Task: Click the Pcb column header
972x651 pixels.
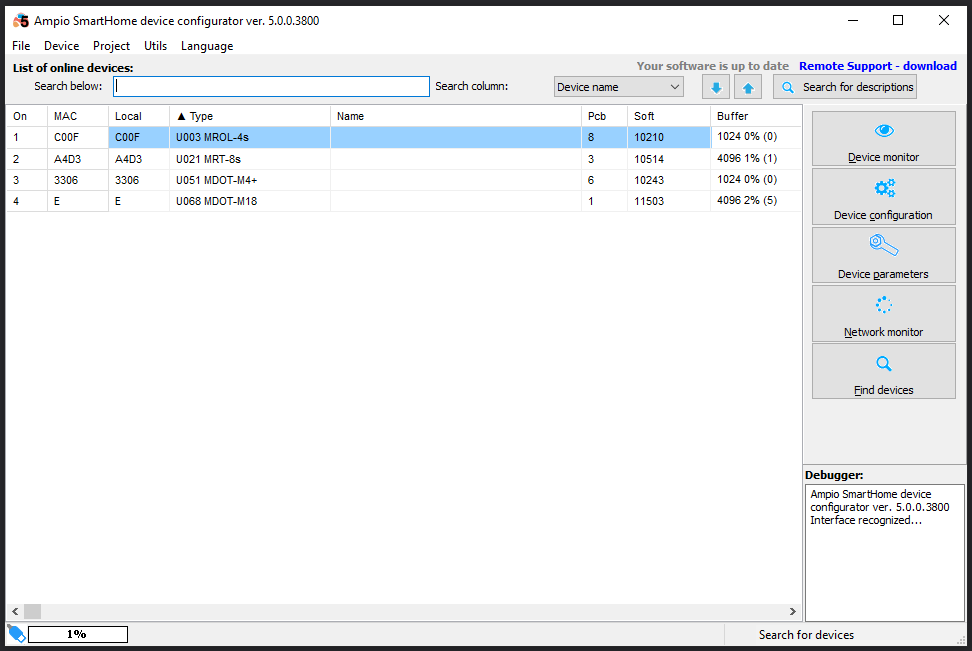Action: [604, 116]
